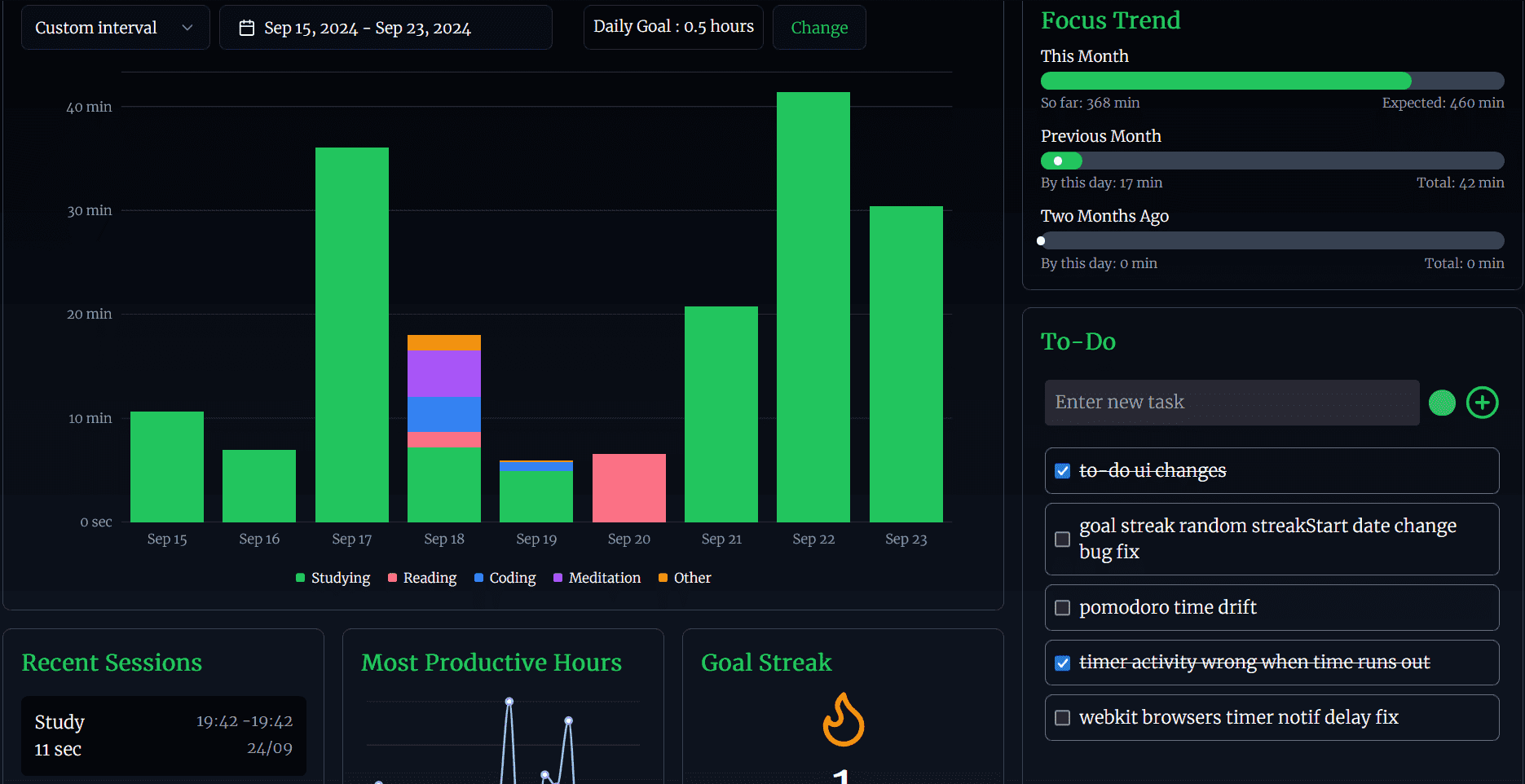1525x784 pixels.
Task: Click the green circle category icon
Action: coord(1442,403)
